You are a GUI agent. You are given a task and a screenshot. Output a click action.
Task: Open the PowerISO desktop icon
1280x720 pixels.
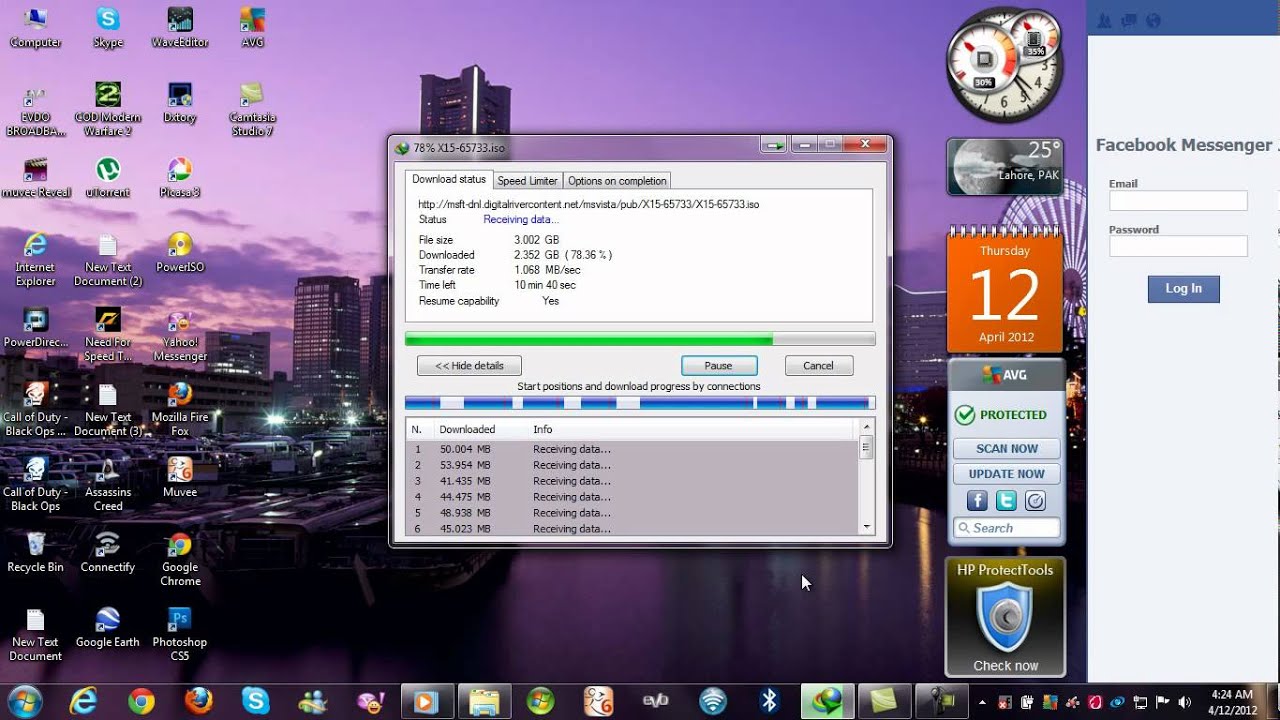pyautogui.click(x=180, y=252)
